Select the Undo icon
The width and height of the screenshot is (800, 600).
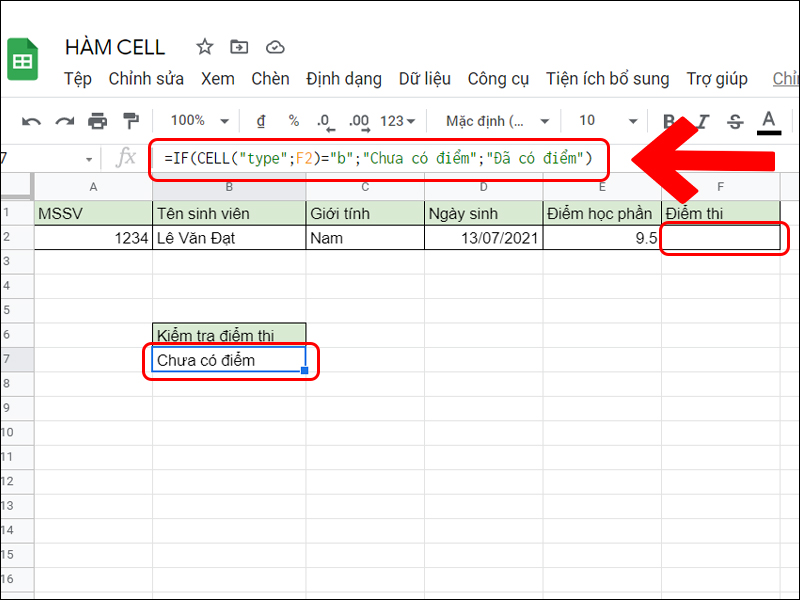coord(31,120)
